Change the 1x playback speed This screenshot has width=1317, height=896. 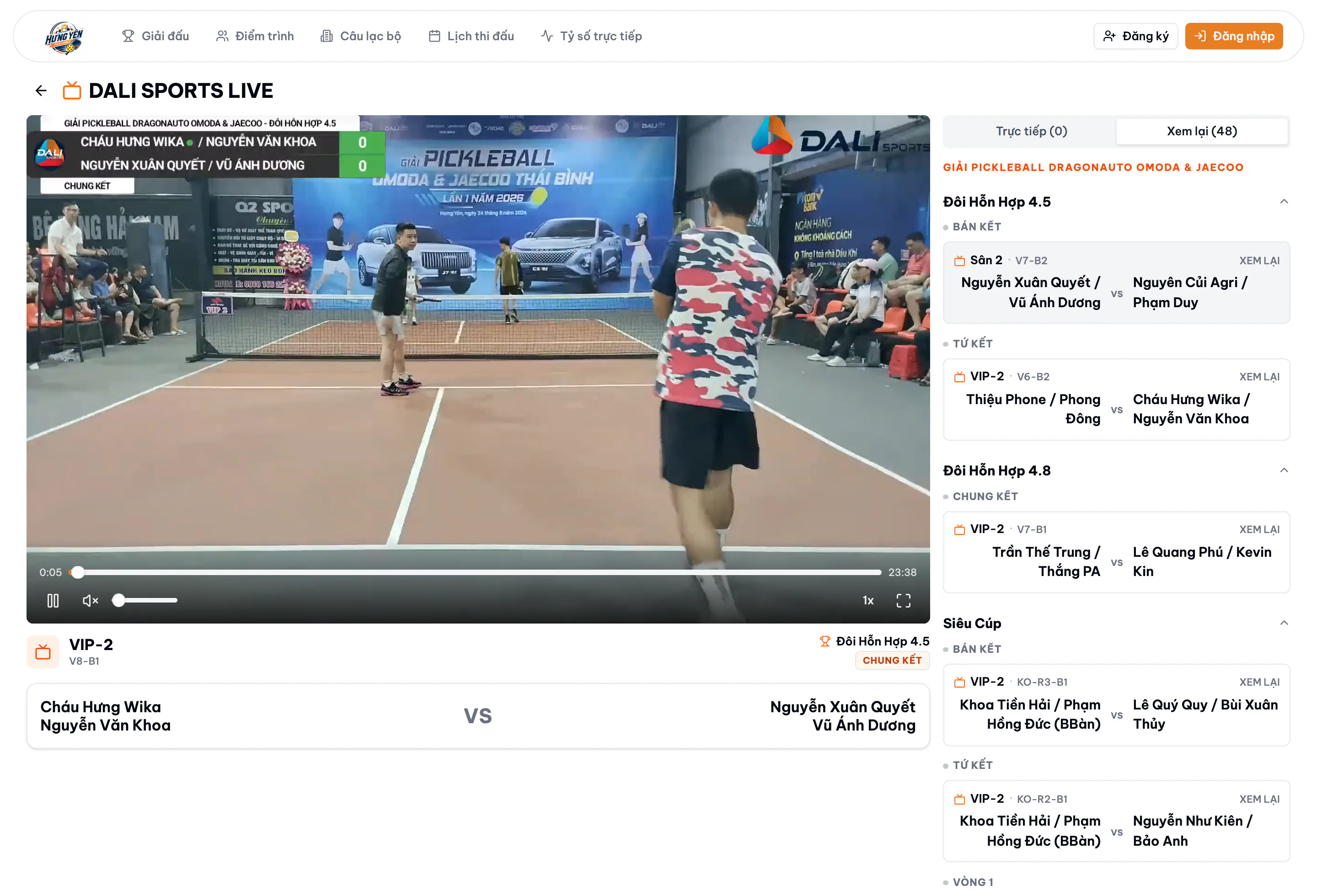pos(867,601)
